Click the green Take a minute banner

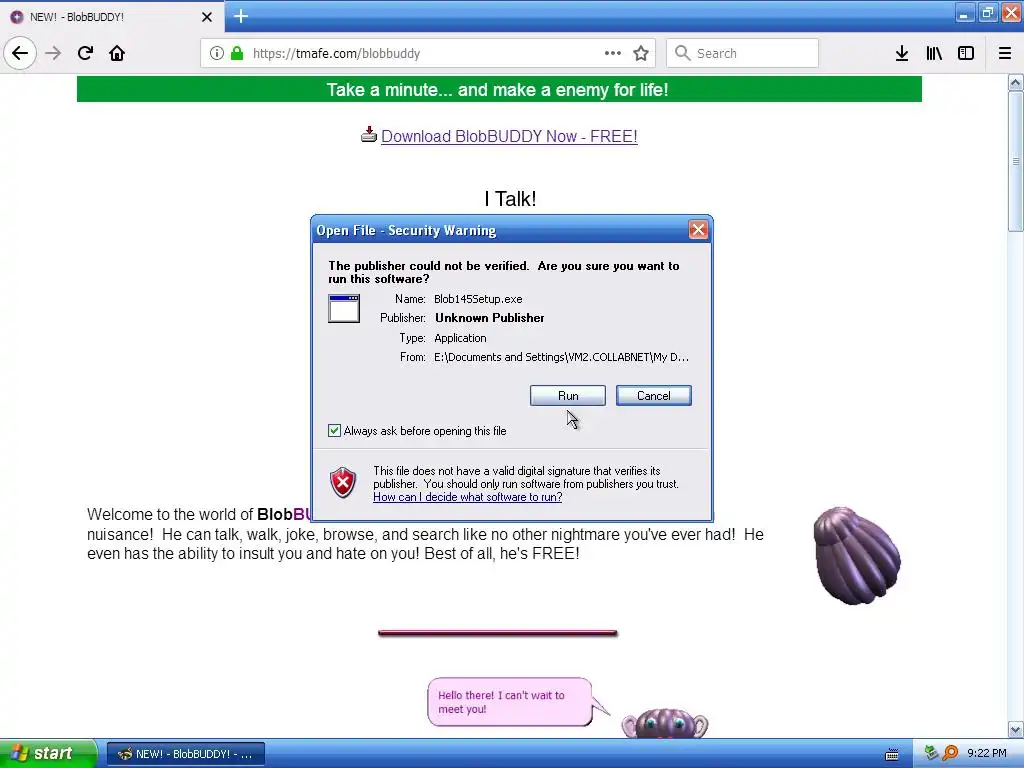pos(499,89)
